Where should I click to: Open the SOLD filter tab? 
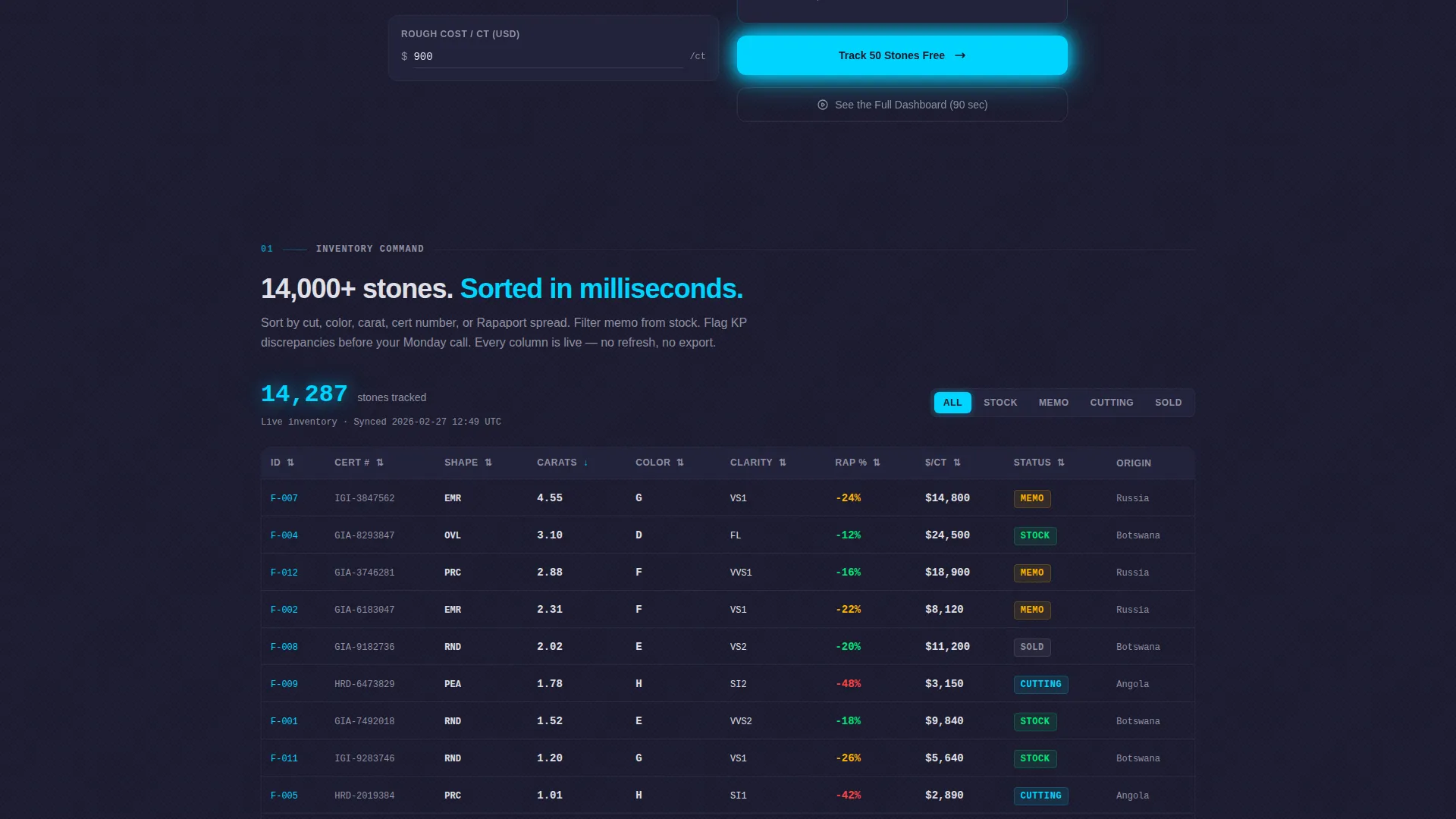(x=1168, y=403)
